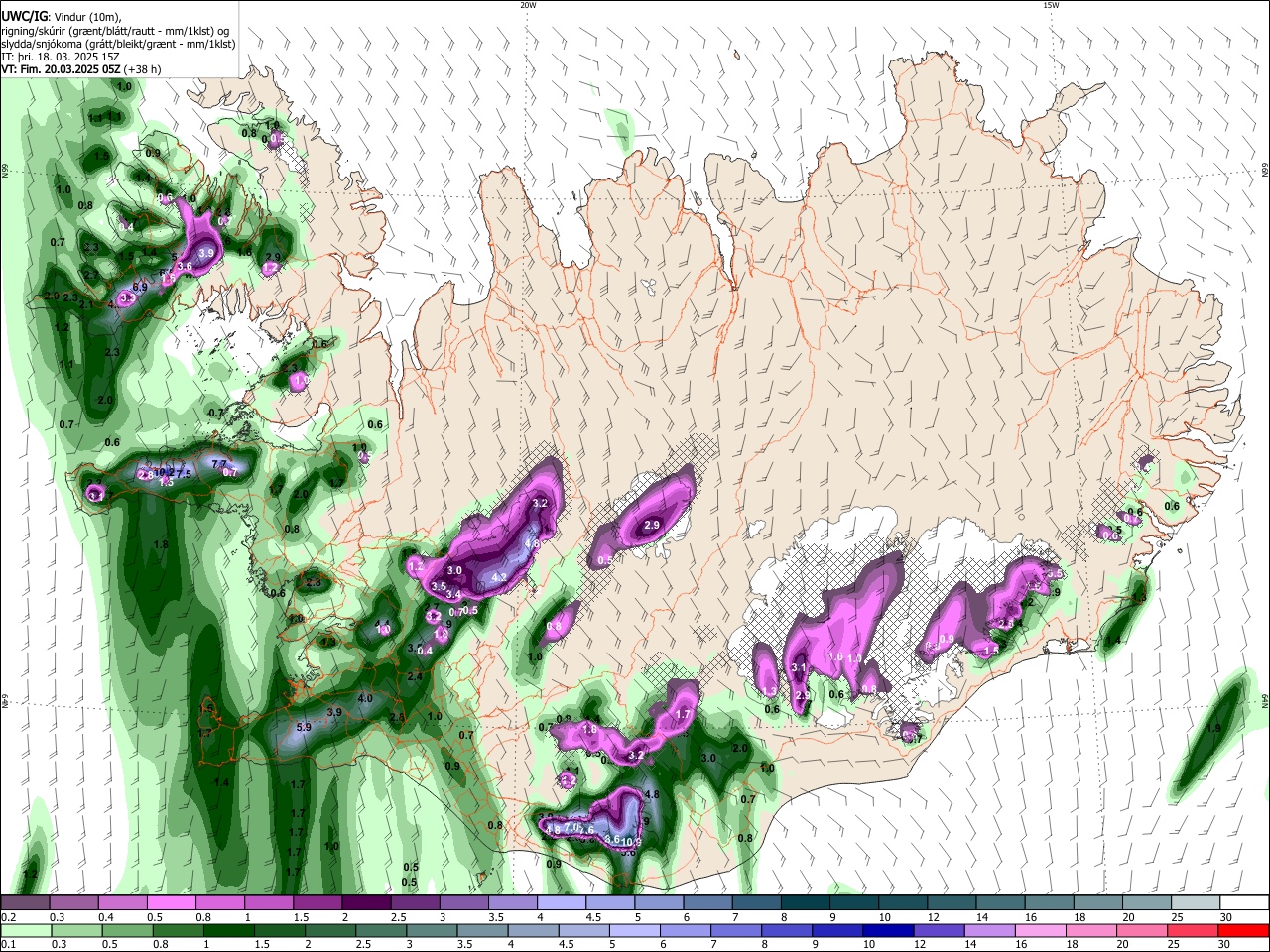Select the pure red 30 rain legend swatch
This screenshot has height=952, width=1270.
coord(1242,931)
